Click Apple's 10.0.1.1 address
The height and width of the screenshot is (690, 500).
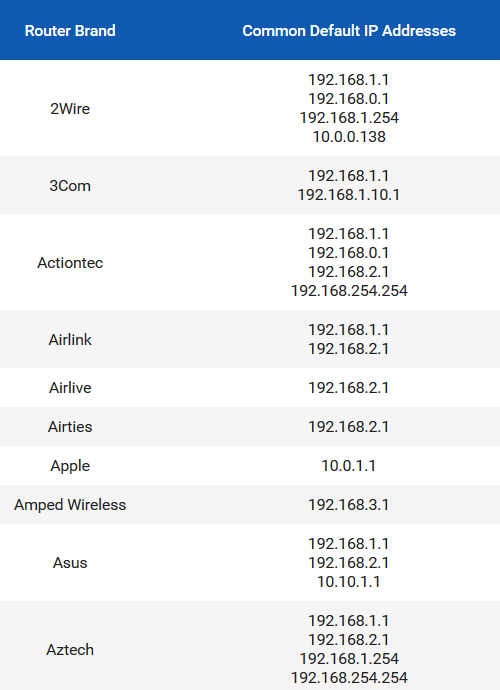click(x=349, y=466)
